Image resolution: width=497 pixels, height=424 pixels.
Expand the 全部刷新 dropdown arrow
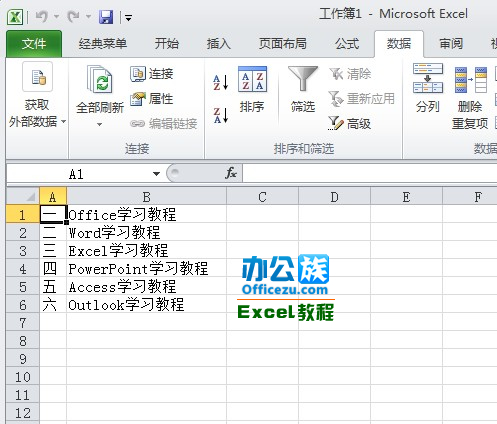[x=99, y=125]
